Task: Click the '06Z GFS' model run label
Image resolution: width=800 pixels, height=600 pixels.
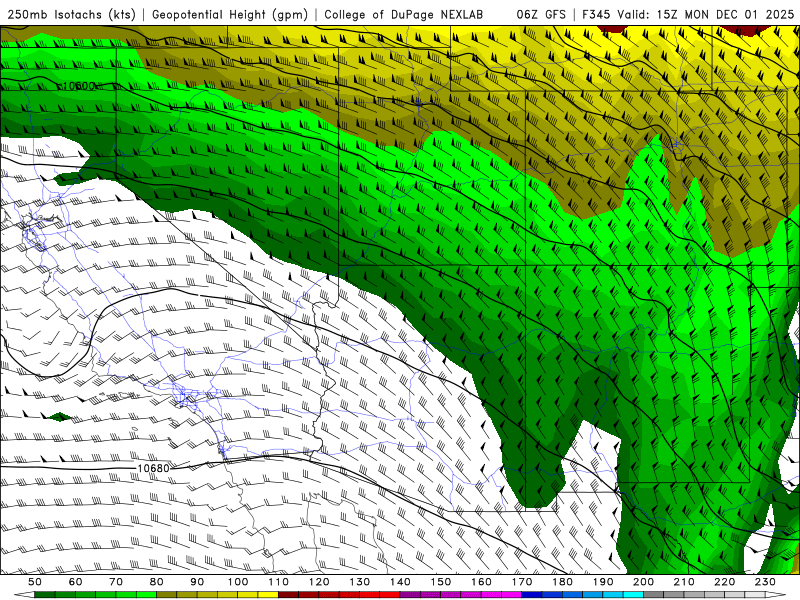Action: (541, 14)
